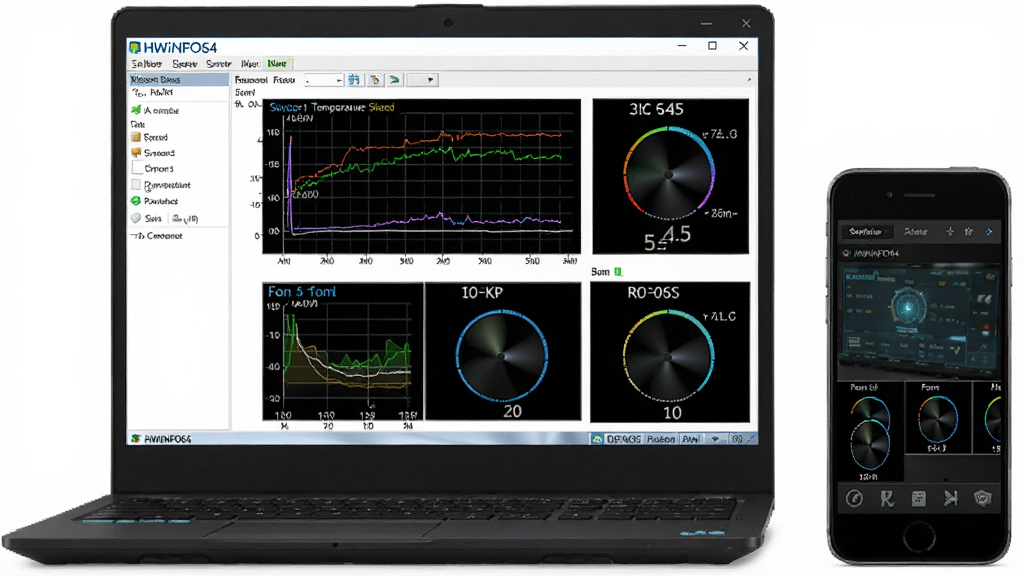The height and width of the screenshot is (576, 1024).
Task: Click the green arrow icon in sidebar
Action: pos(136,110)
